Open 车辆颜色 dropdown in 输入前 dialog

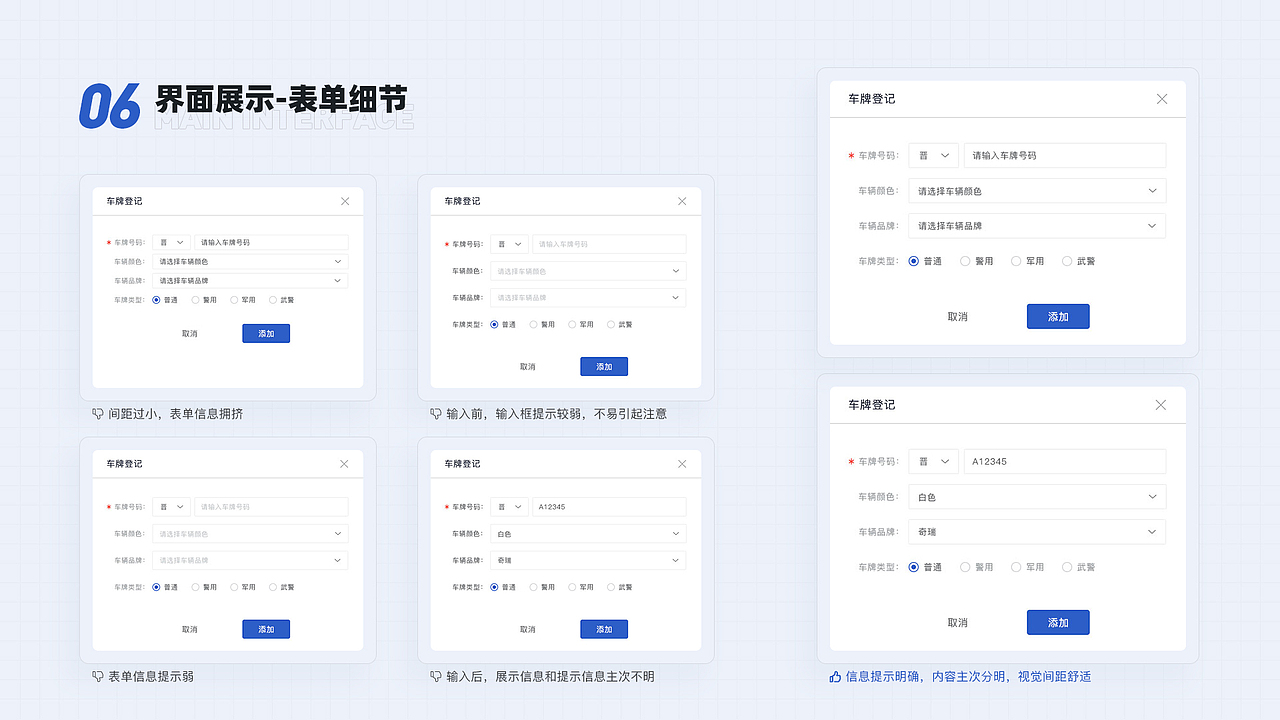click(588, 271)
